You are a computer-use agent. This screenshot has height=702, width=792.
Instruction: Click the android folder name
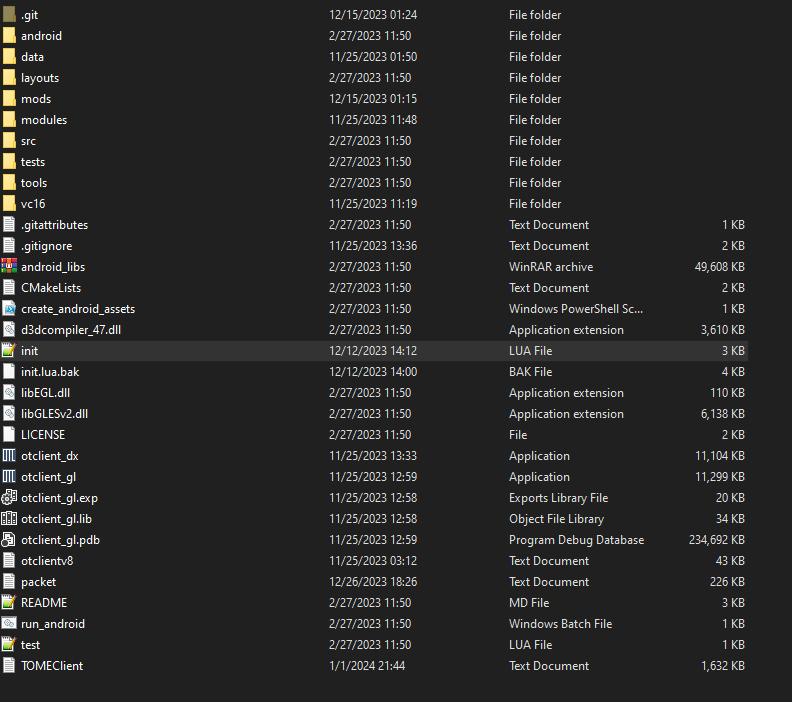[41, 36]
